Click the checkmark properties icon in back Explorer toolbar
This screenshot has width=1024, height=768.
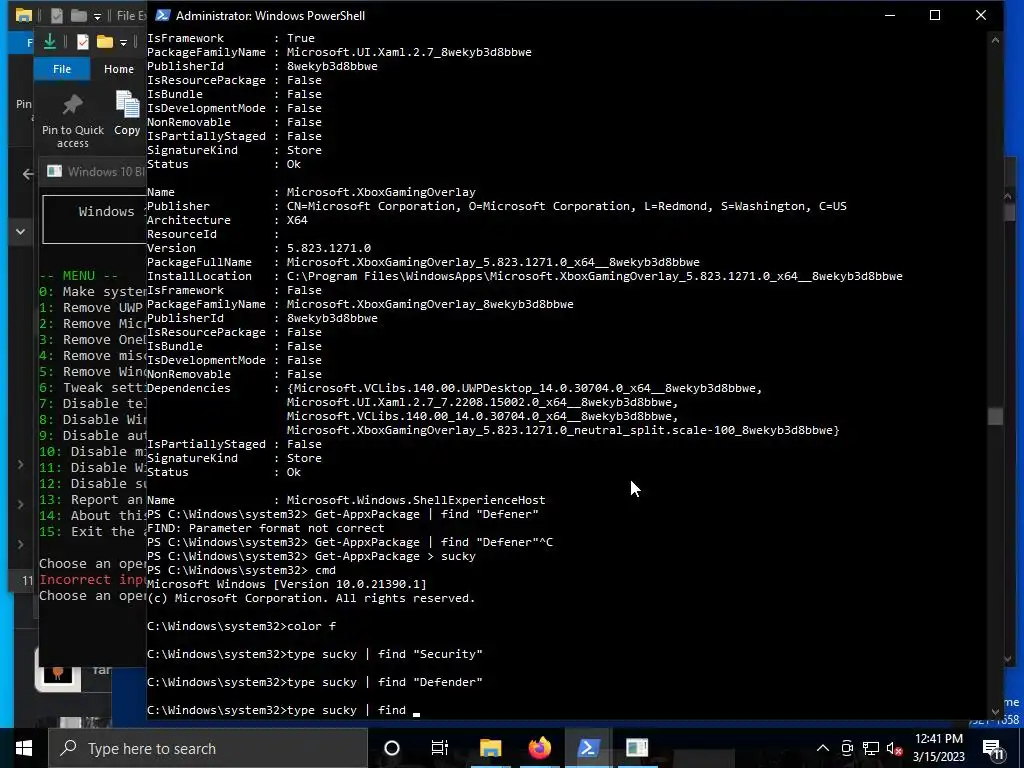tap(57, 15)
